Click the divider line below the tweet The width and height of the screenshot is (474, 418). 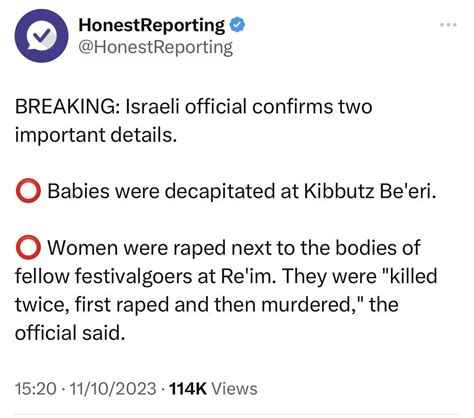[237, 414]
